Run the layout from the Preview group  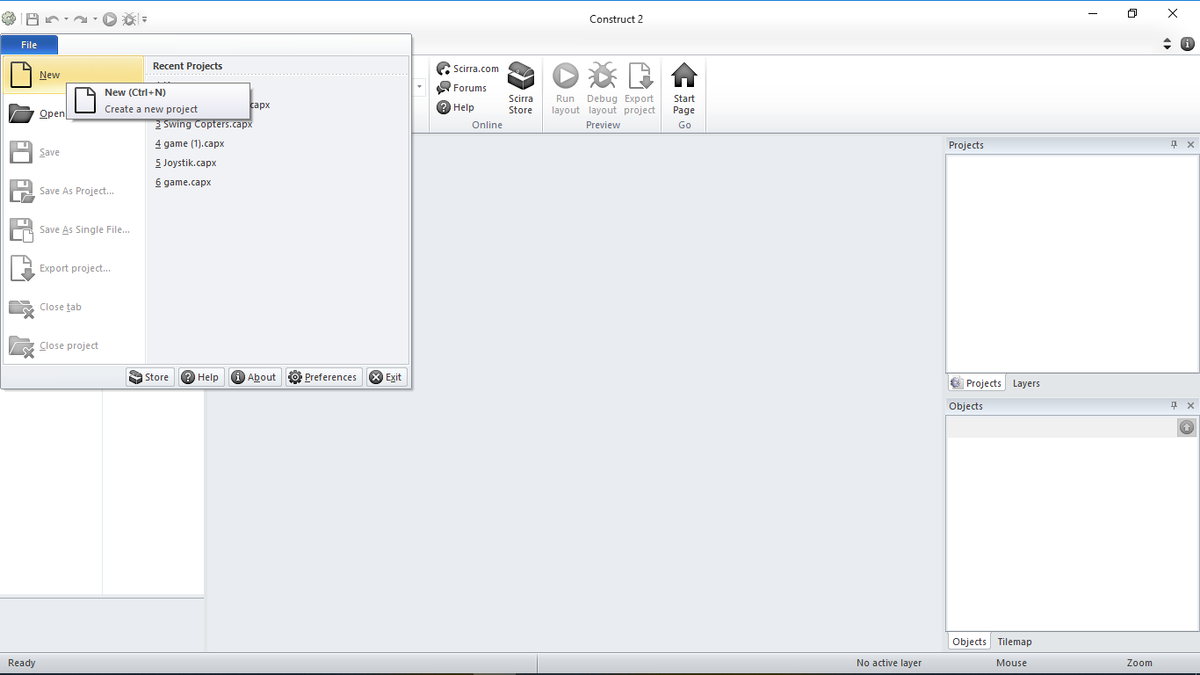pos(565,88)
